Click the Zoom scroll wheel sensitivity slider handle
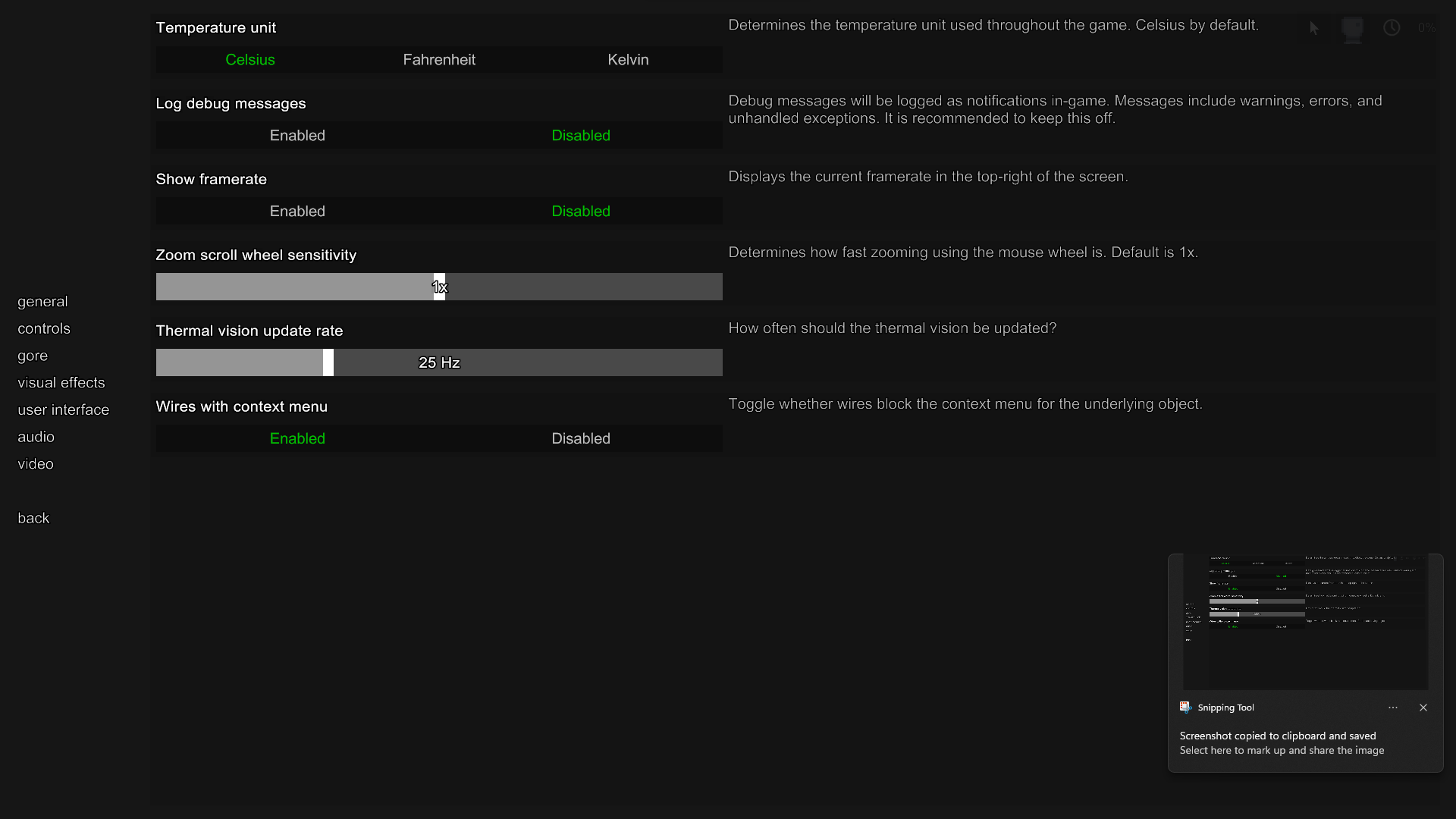The width and height of the screenshot is (1456, 819). 439,287
